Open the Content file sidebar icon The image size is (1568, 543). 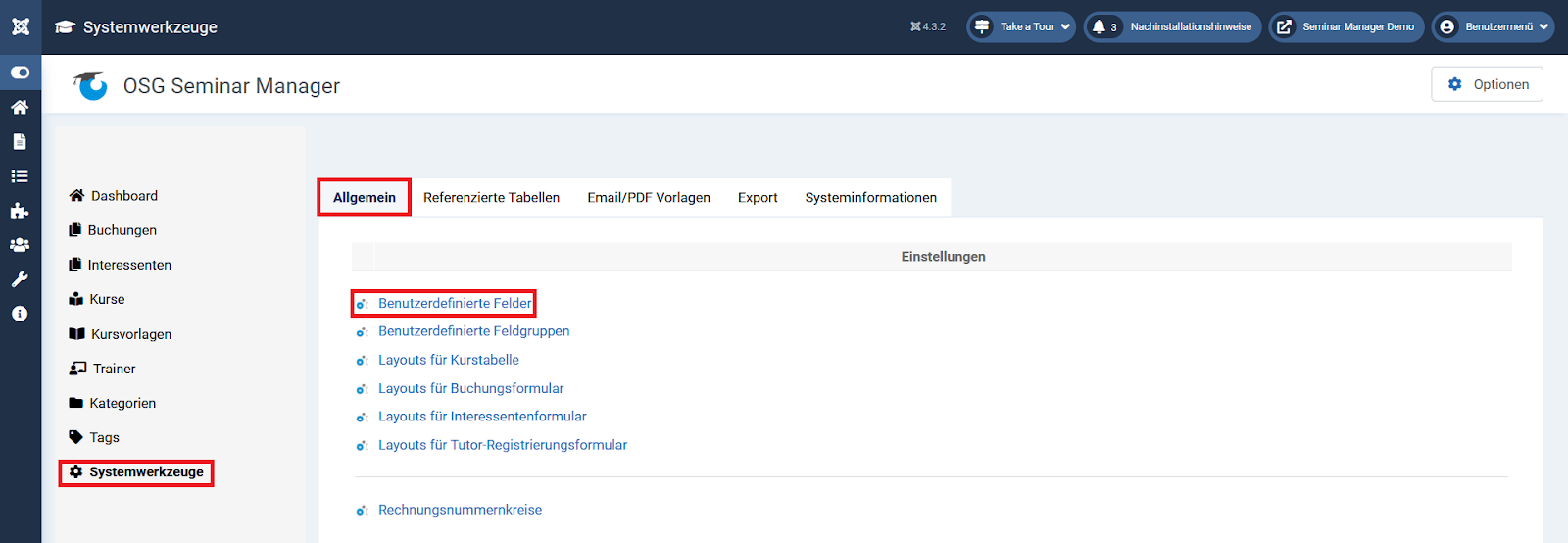tap(20, 142)
